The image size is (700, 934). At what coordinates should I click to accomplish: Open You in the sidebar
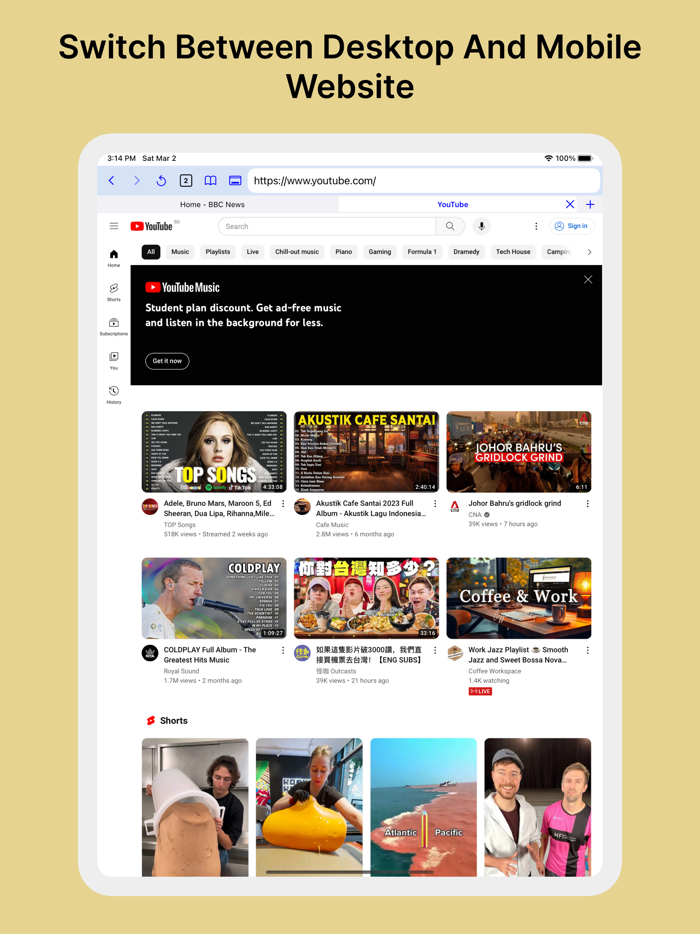114,360
